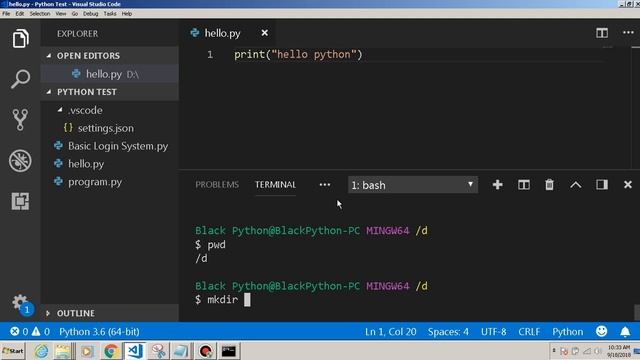640x360 pixels.
Task: Collapse the Python Test folder section
Action: click(109, 92)
